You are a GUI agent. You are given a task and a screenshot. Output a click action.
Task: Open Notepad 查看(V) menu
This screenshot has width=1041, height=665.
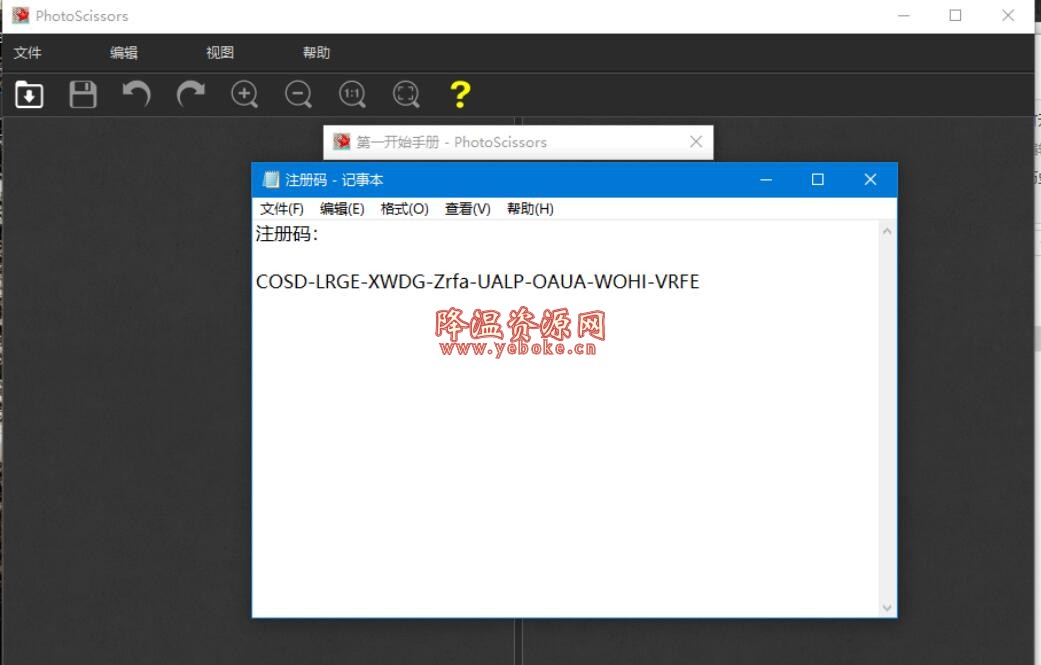[x=467, y=209]
